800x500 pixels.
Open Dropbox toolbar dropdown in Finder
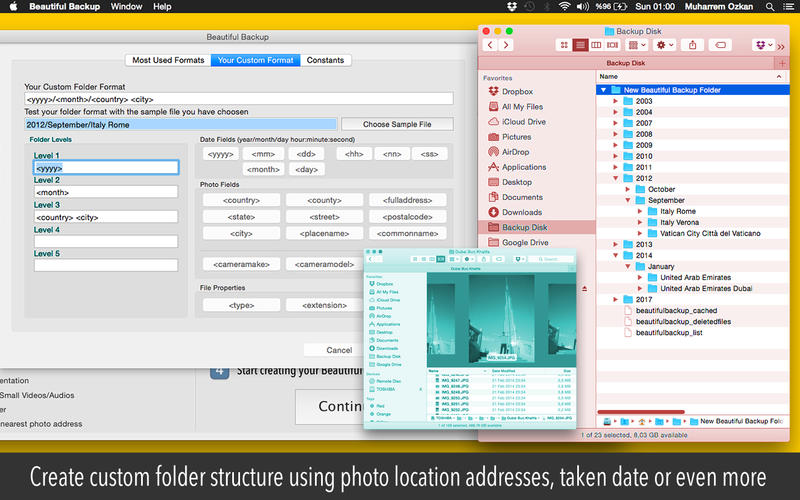[x=763, y=45]
